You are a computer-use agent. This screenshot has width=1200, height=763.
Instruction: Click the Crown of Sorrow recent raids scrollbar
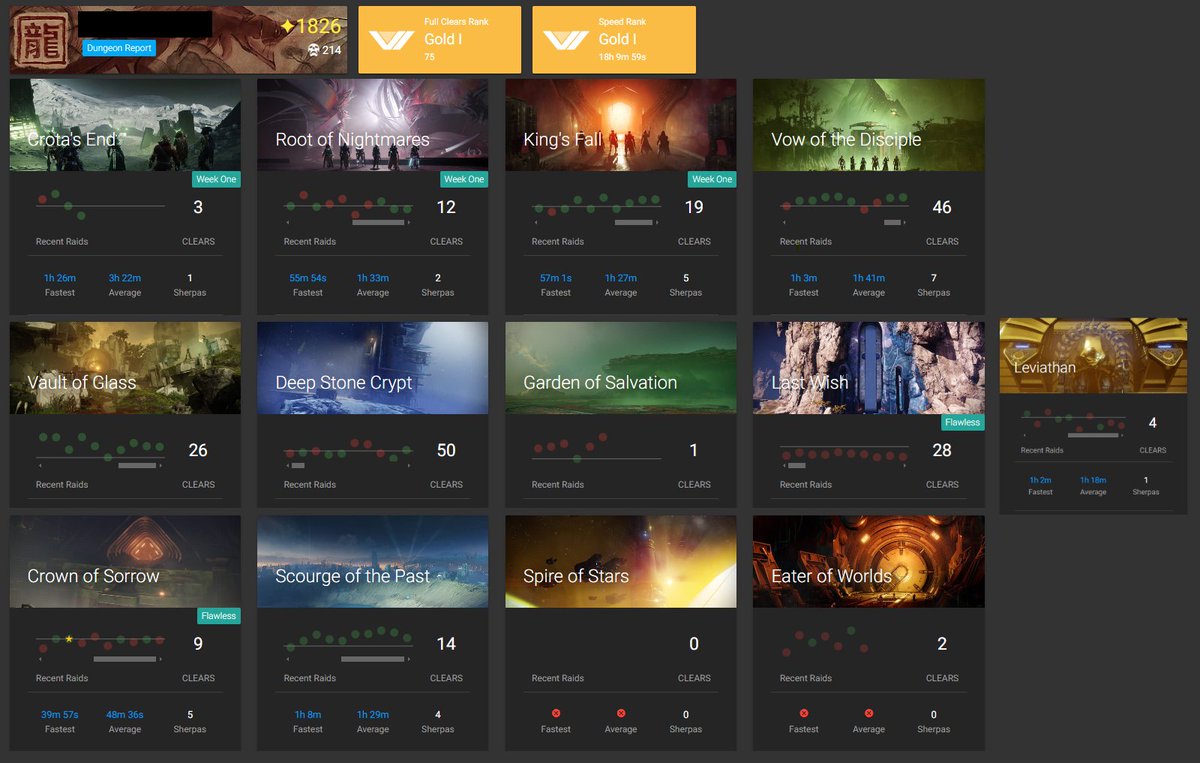[125, 659]
